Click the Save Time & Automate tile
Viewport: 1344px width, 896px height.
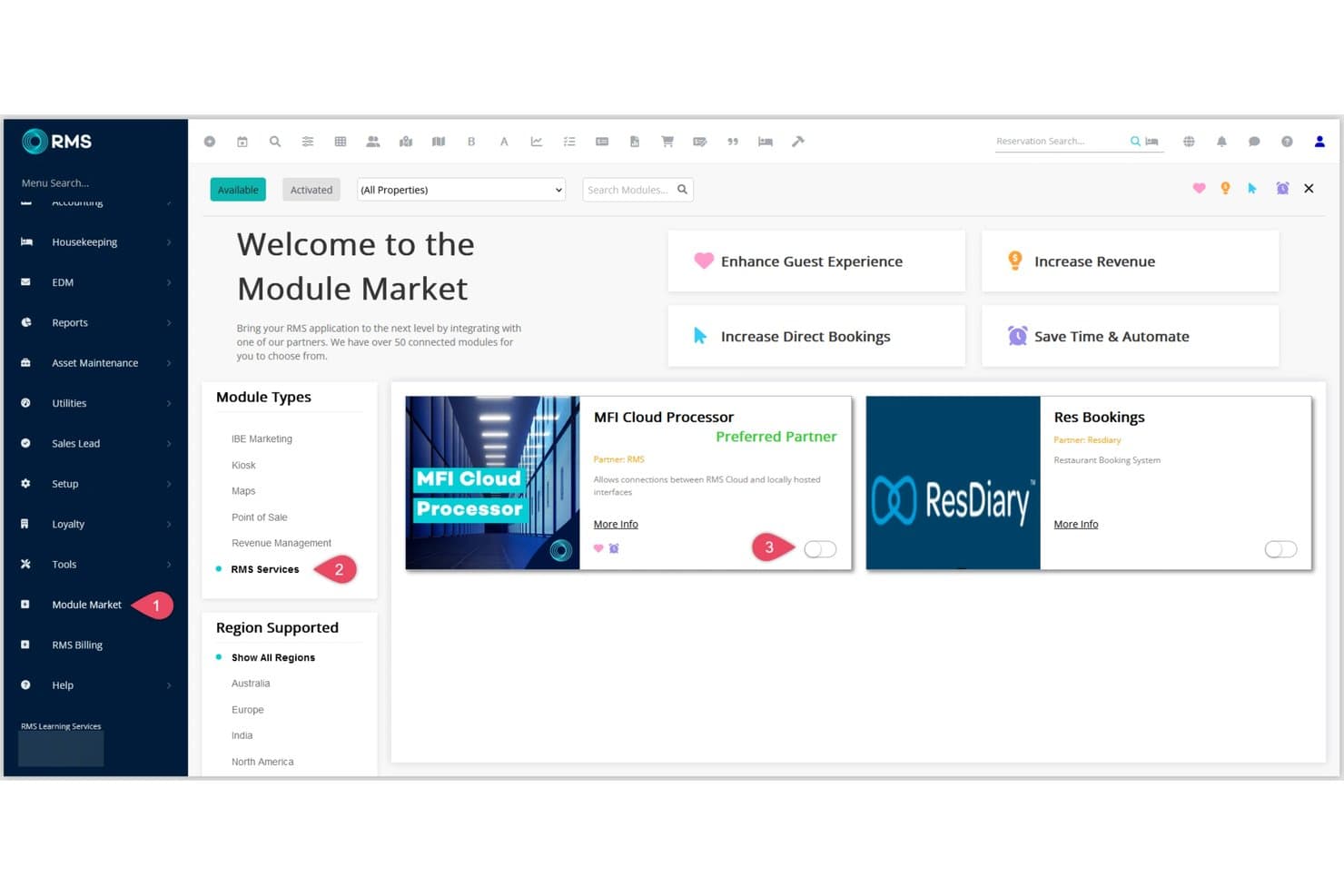1130,337
